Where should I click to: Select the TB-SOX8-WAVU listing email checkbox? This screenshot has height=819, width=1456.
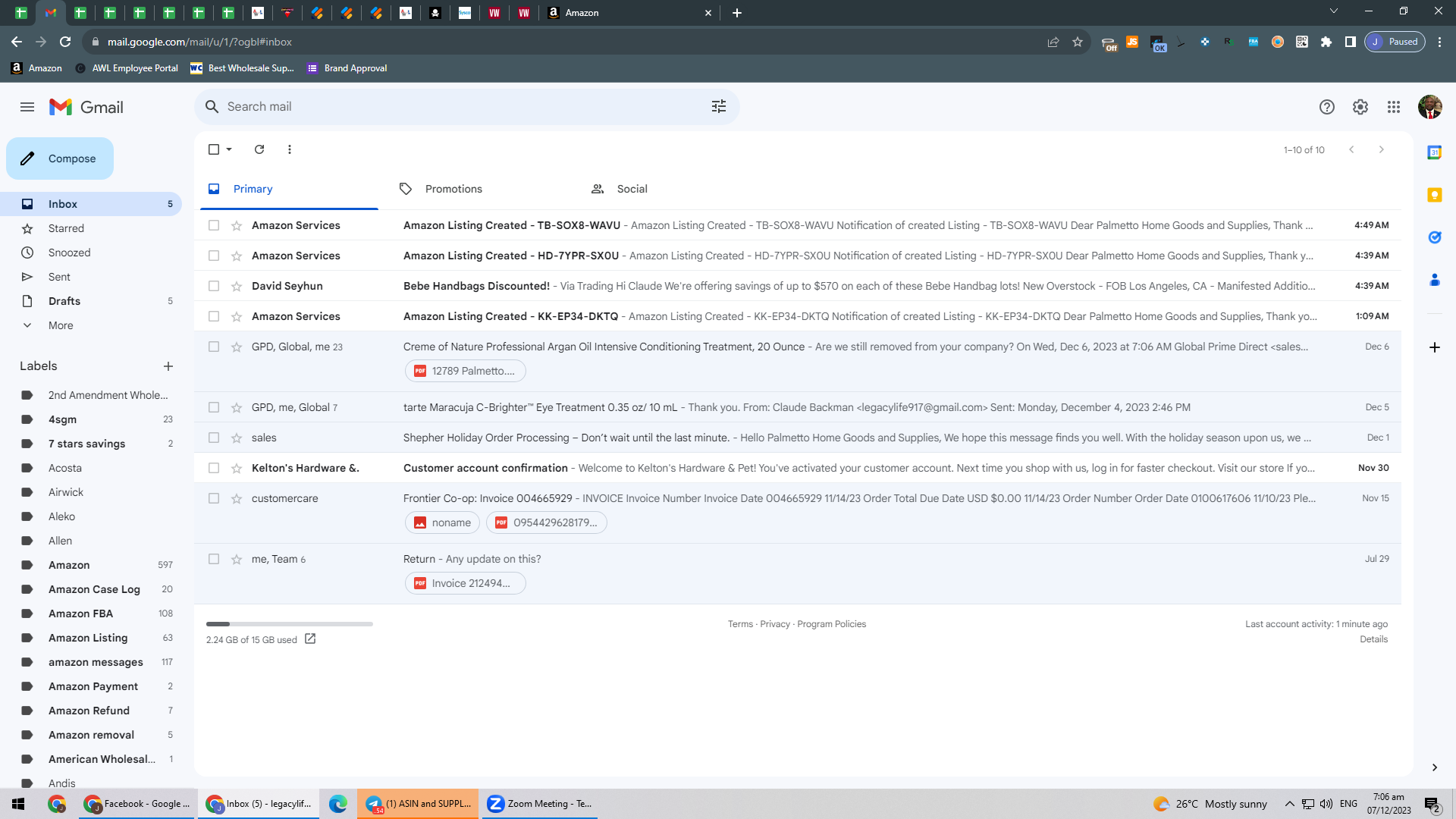(x=214, y=225)
